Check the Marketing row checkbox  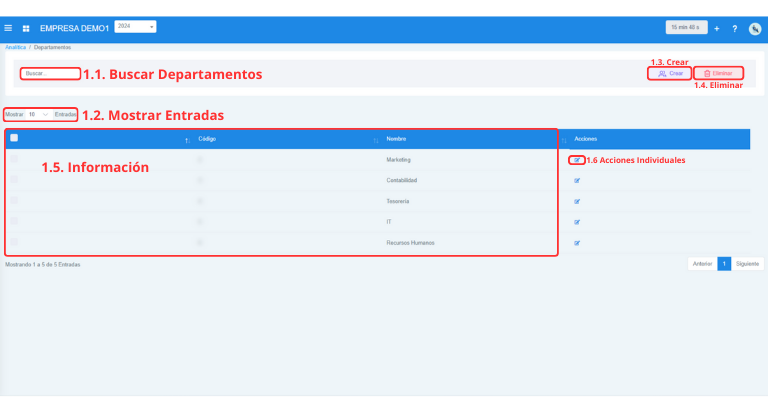[14, 160]
